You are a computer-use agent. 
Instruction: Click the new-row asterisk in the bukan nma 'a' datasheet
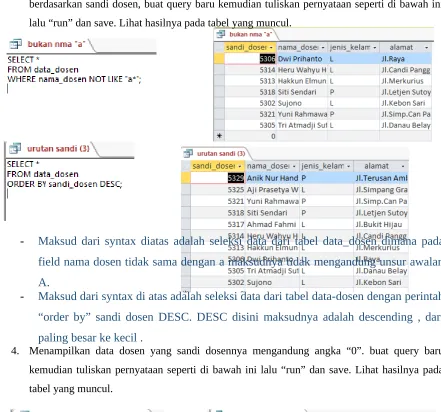(219, 136)
